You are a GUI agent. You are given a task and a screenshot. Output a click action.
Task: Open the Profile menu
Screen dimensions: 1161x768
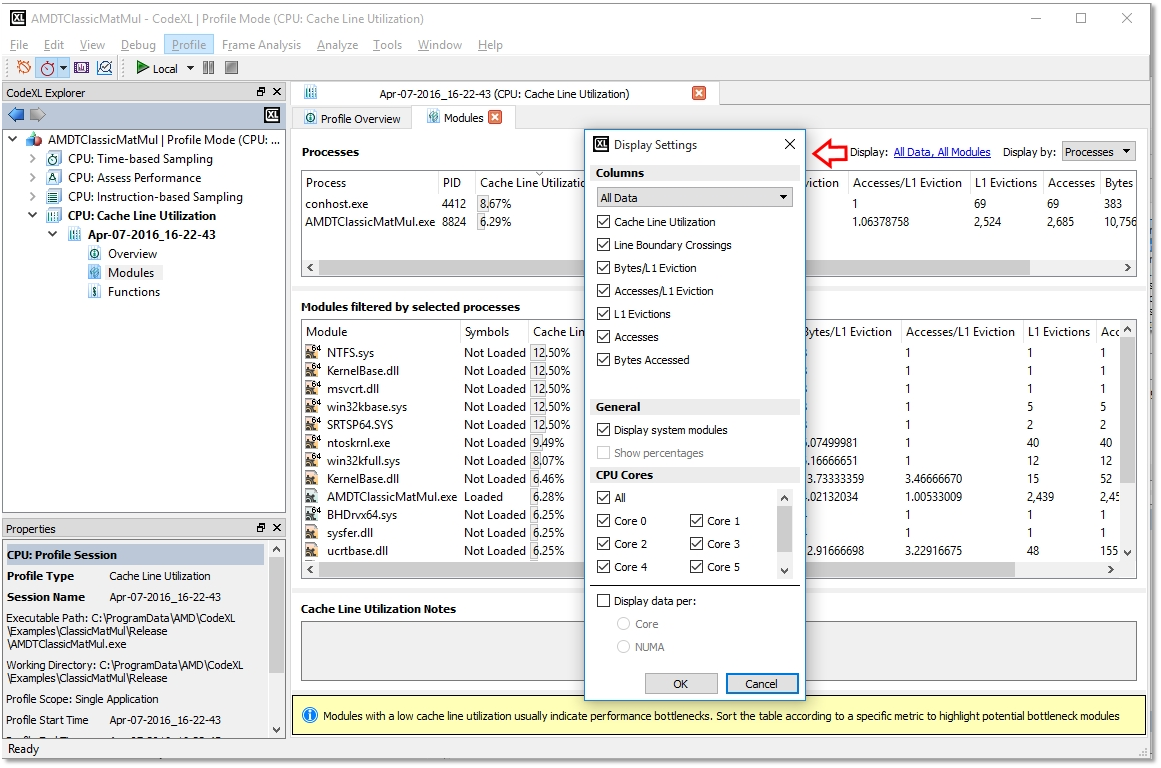click(189, 44)
